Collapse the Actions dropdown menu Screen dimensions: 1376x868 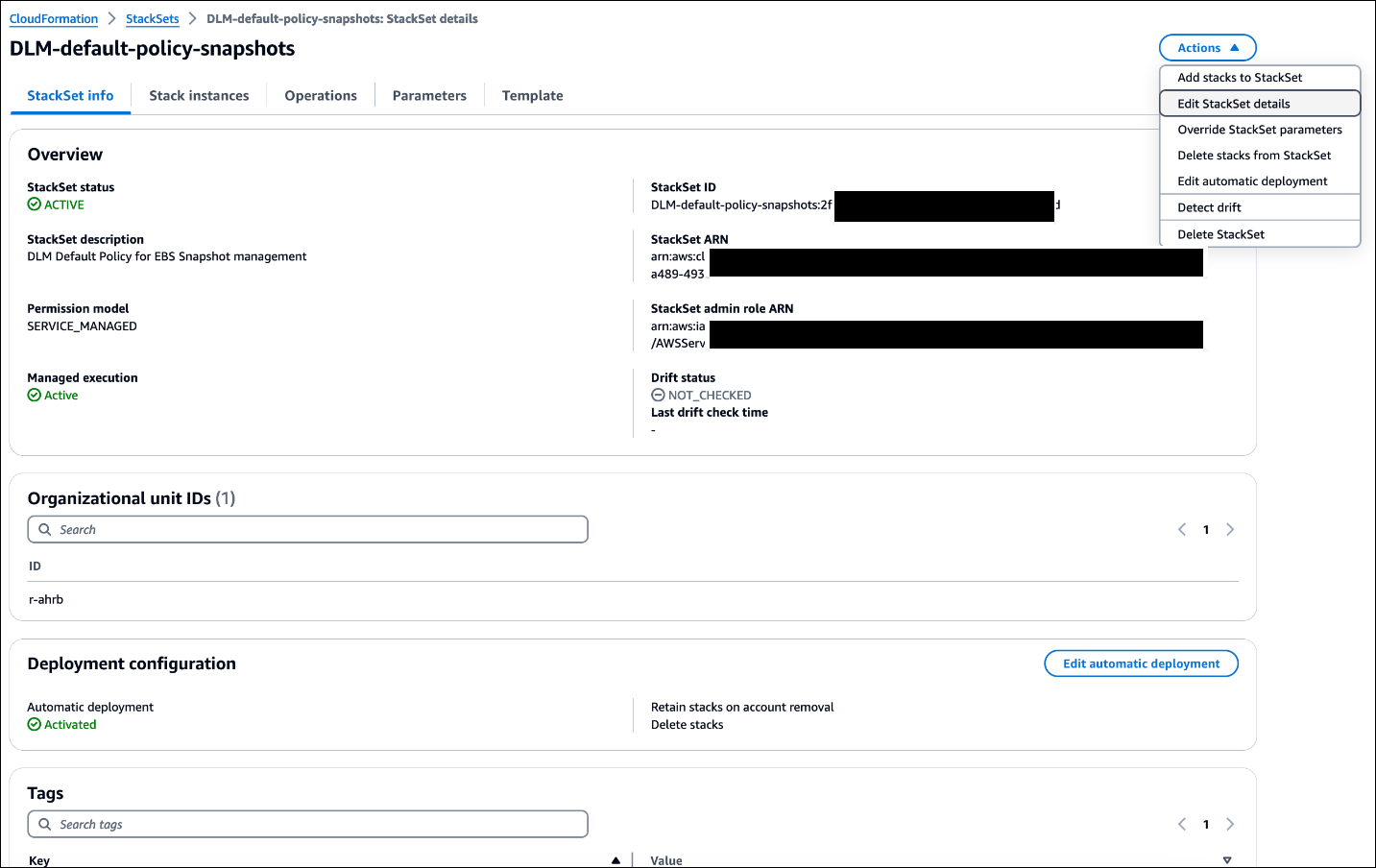(x=1207, y=47)
